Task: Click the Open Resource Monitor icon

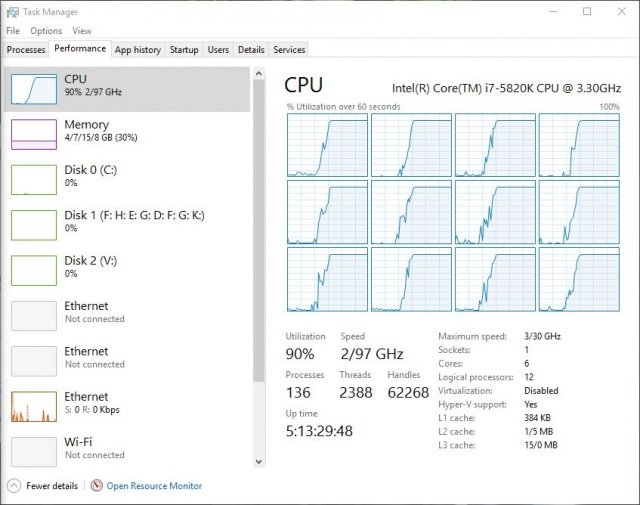Action: click(x=96, y=486)
